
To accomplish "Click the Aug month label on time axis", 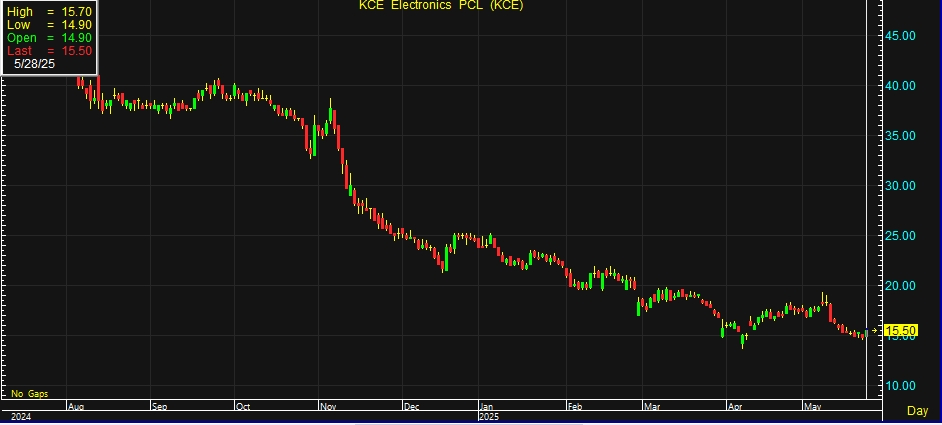I will pos(76,406).
